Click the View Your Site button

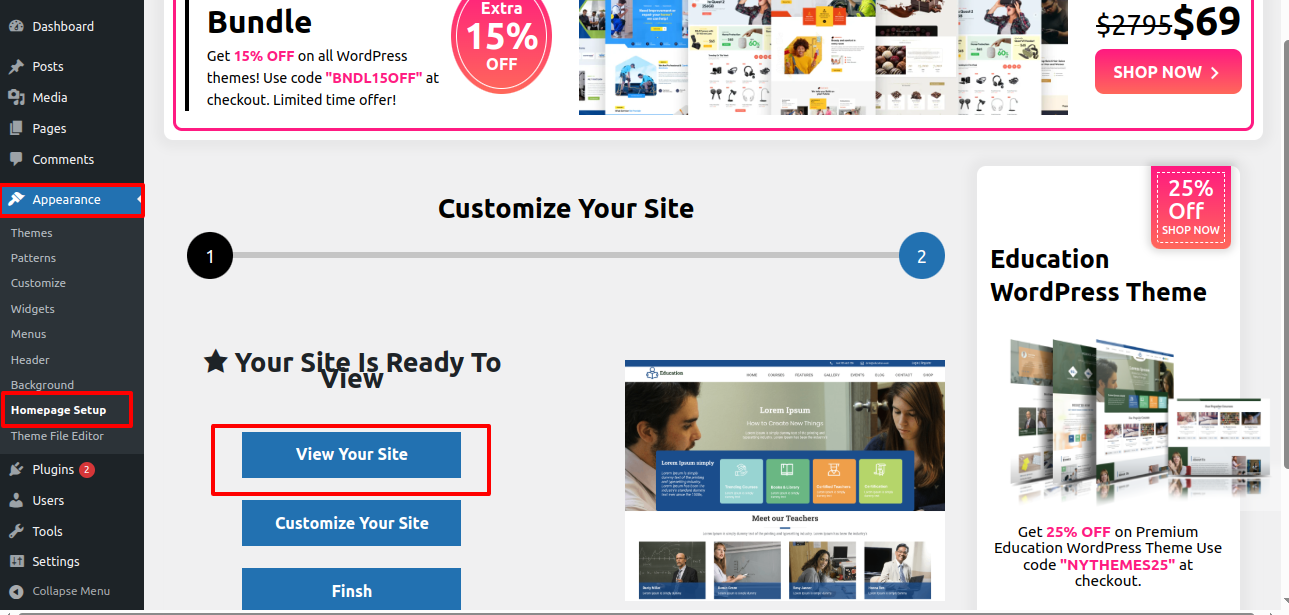click(351, 455)
